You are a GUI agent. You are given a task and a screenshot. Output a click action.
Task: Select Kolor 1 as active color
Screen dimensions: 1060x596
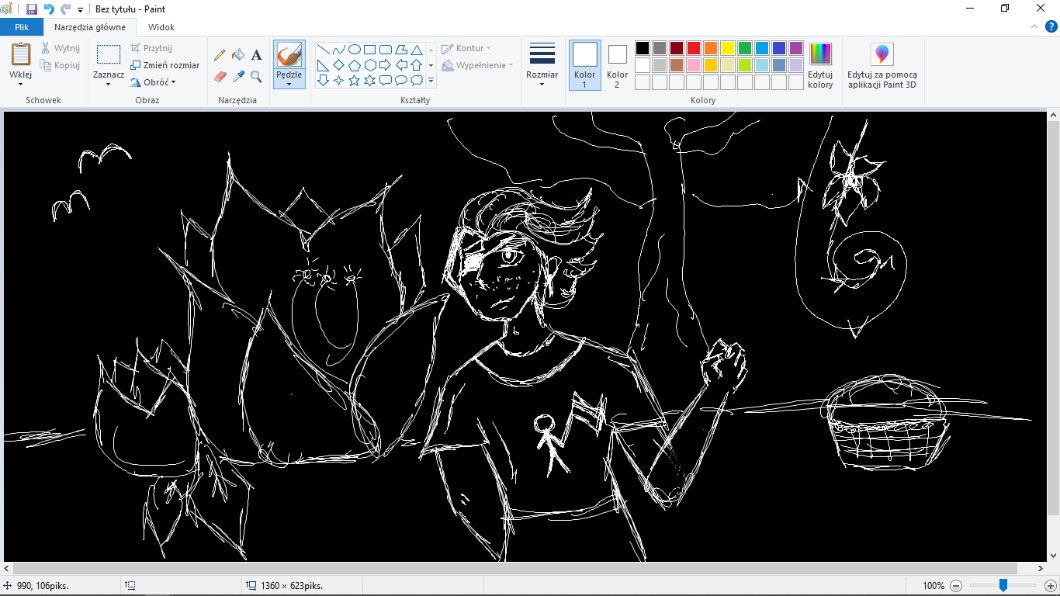(x=585, y=66)
